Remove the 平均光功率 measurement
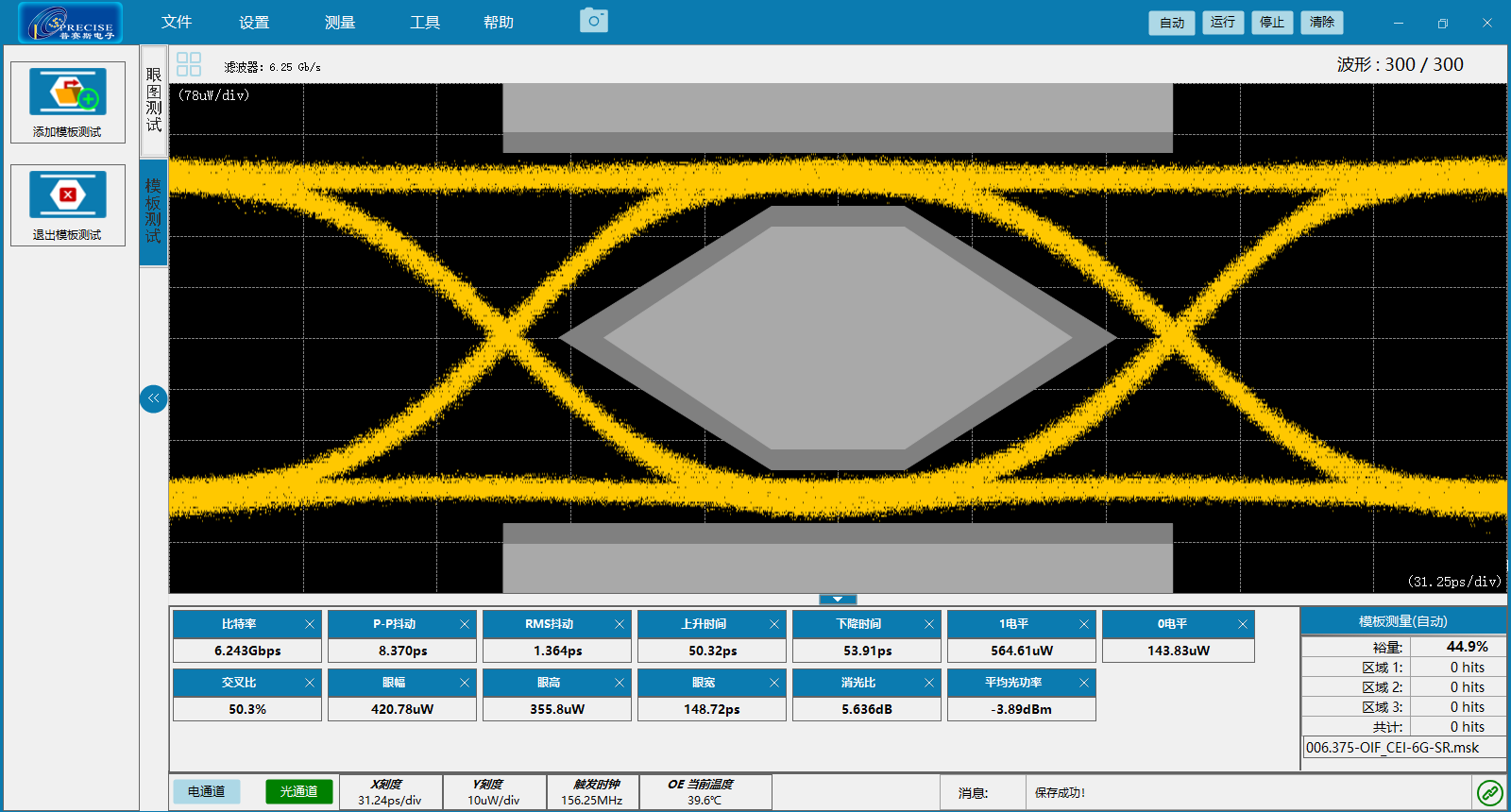The height and width of the screenshot is (812, 1511). point(1084,683)
